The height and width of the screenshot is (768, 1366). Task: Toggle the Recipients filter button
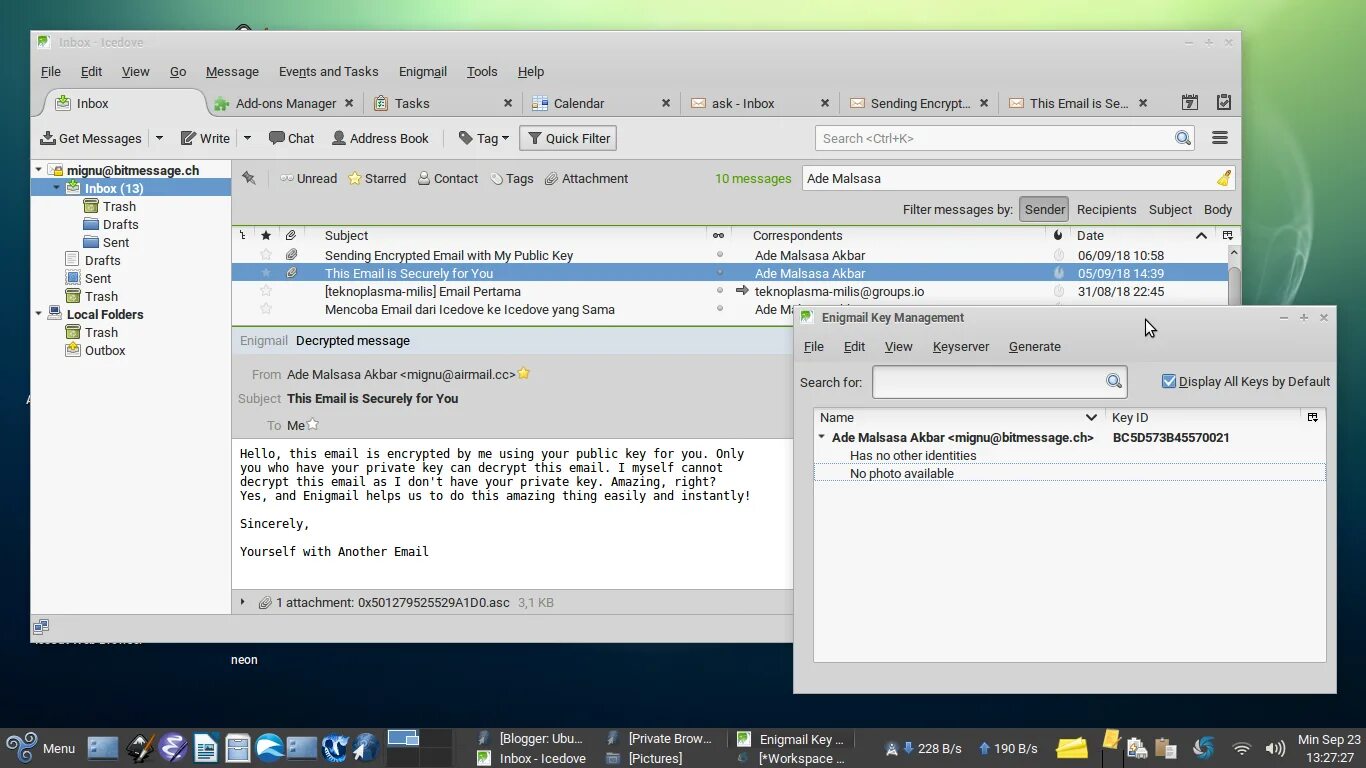(x=1106, y=209)
